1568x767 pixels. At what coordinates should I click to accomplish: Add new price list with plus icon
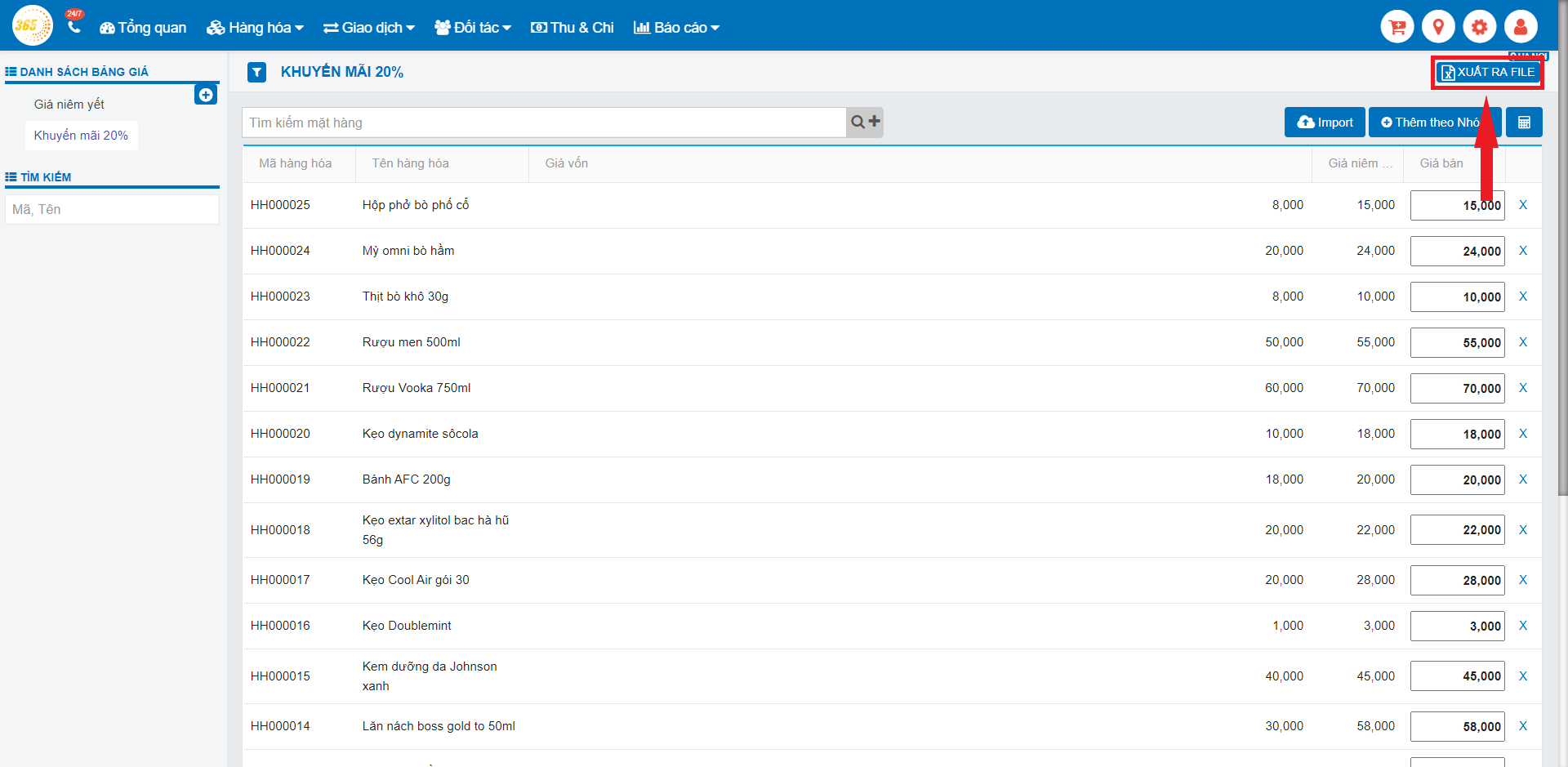tap(206, 95)
